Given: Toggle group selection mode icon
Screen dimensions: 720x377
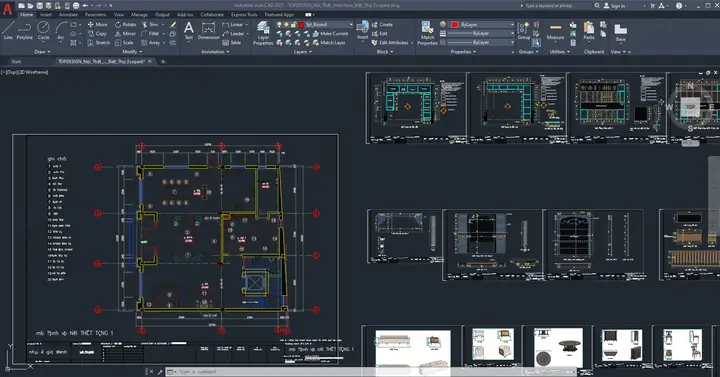Looking at the screenshot, I should (x=536, y=43).
